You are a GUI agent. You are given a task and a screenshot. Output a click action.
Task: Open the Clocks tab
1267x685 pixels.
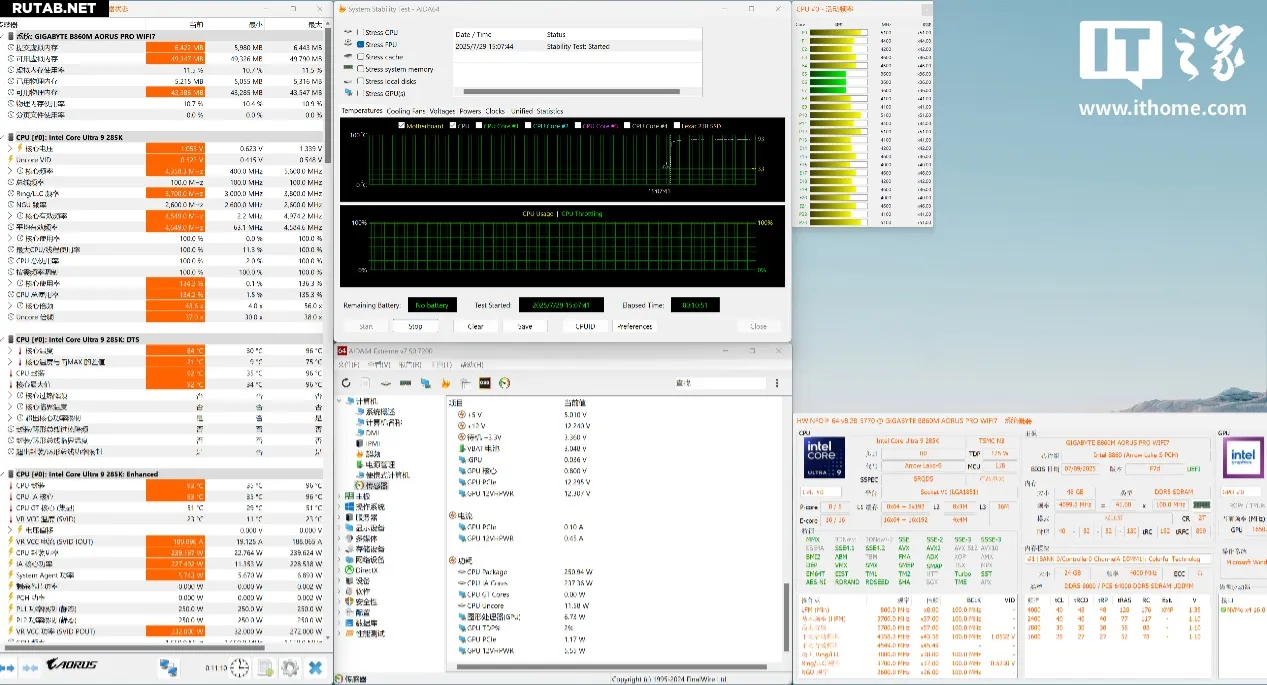pos(495,111)
